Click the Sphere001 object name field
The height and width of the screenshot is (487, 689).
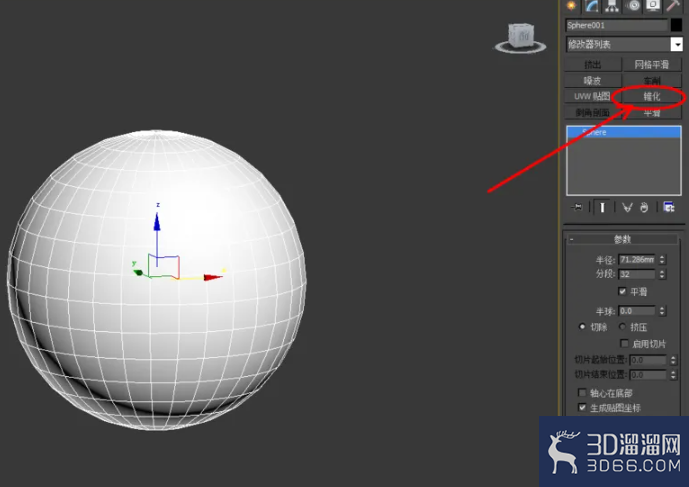tap(616, 25)
